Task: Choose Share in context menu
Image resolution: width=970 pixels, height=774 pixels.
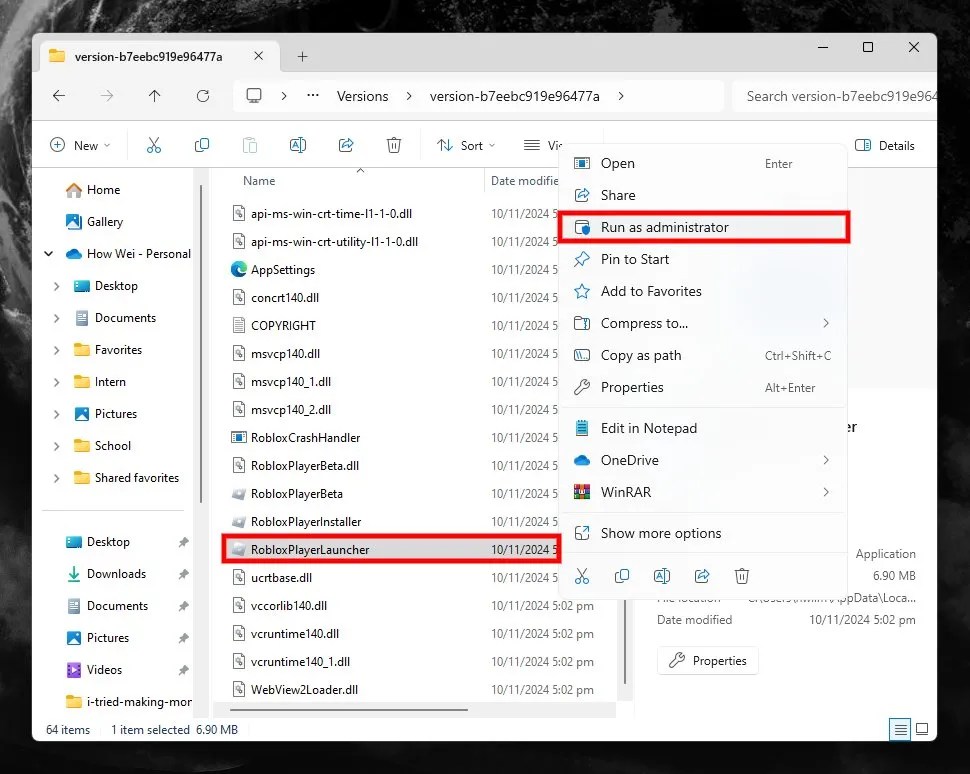Action: tap(703, 196)
